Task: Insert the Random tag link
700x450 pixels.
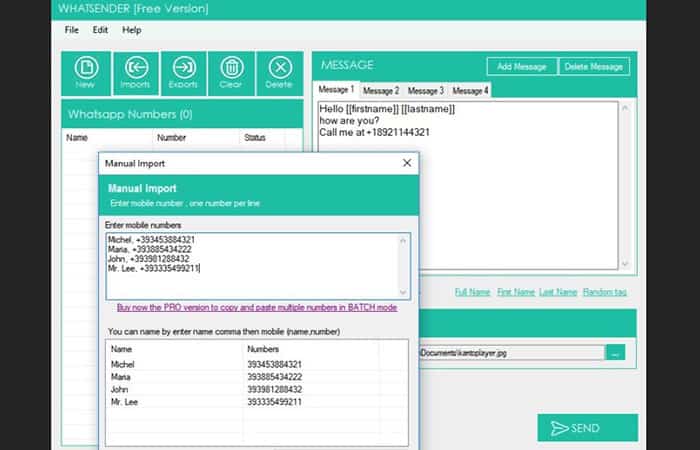Action: 604,292
